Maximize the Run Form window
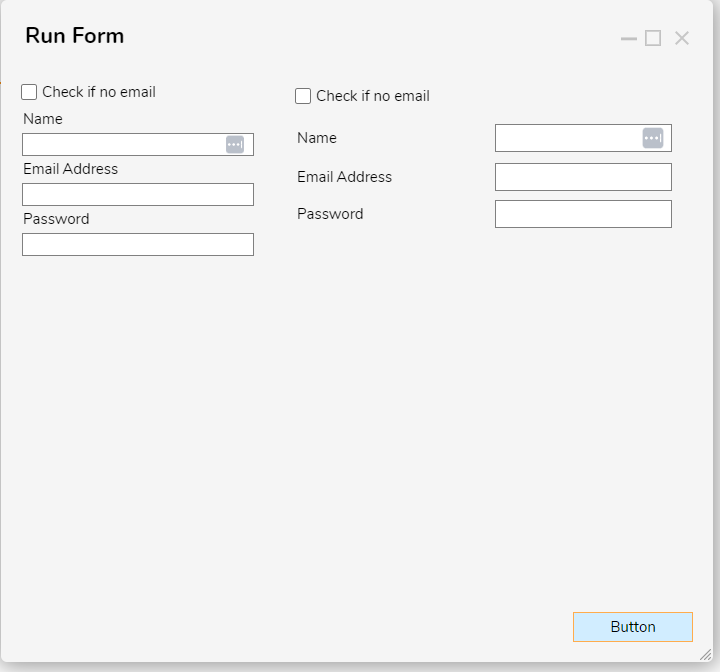Viewport: 720px width, 672px height. coord(653,38)
